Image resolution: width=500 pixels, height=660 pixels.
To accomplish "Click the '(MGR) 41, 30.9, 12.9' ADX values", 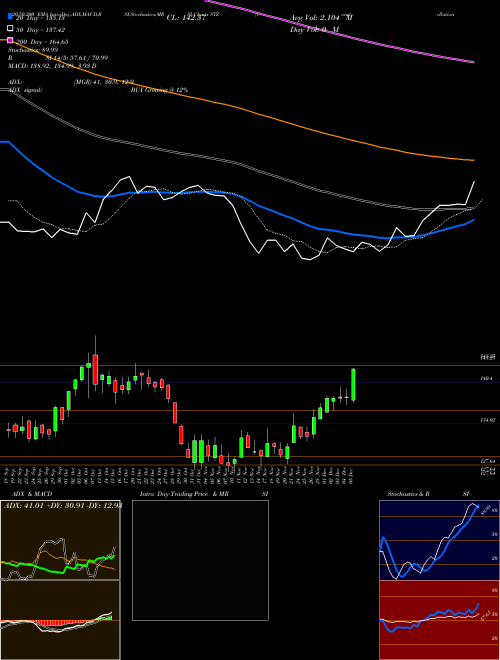I will tap(104, 82).
